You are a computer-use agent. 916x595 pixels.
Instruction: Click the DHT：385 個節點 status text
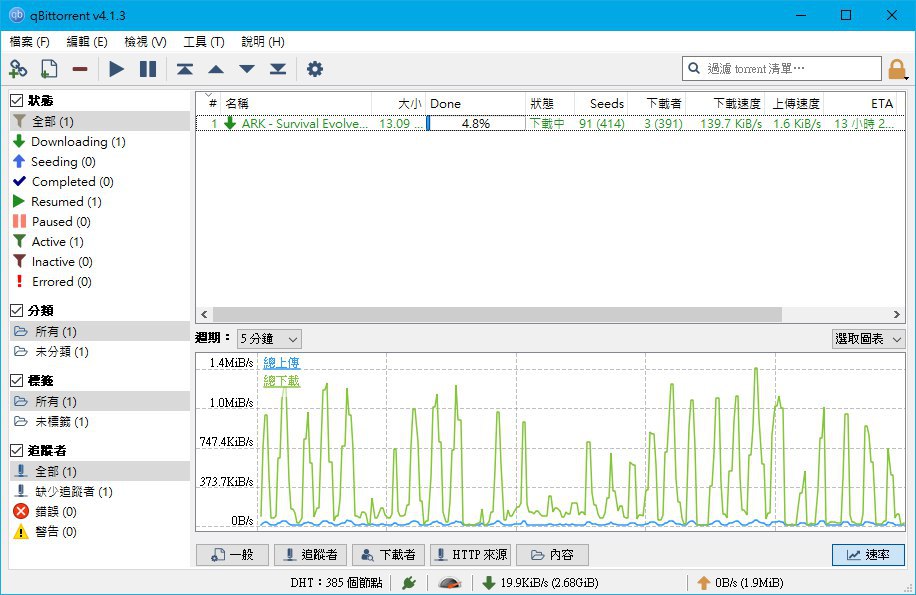tap(336, 582)
